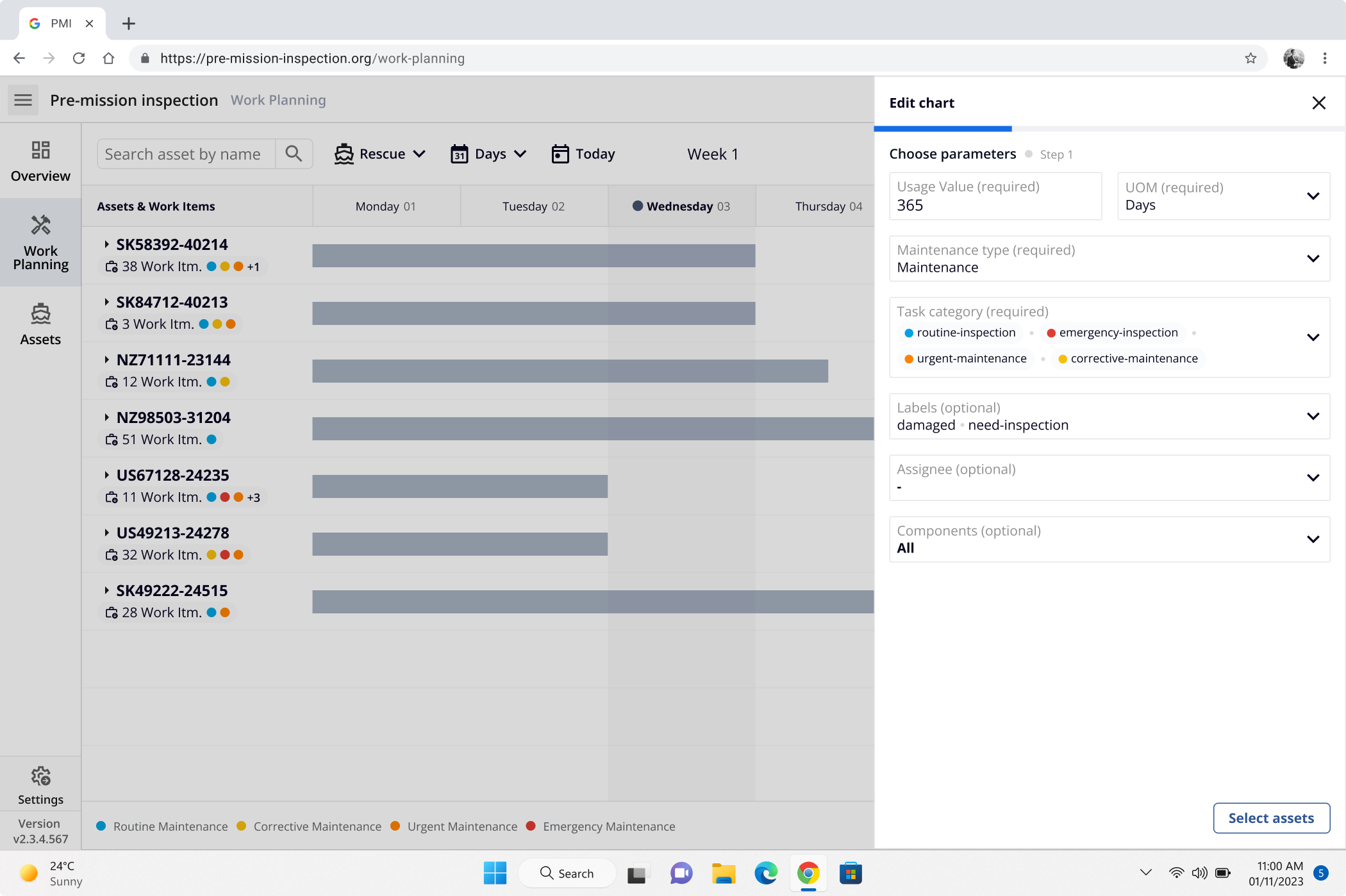Click the search magnifier icon
Viewport: 1346px width, 896px height.
[x=294, y=154]
